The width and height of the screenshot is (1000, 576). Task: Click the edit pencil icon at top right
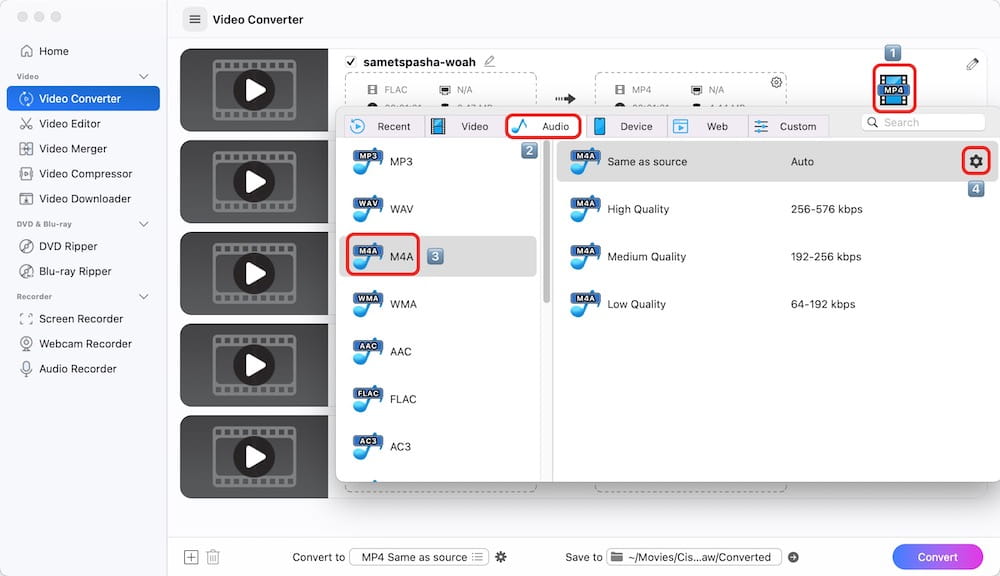pos(972,64)
